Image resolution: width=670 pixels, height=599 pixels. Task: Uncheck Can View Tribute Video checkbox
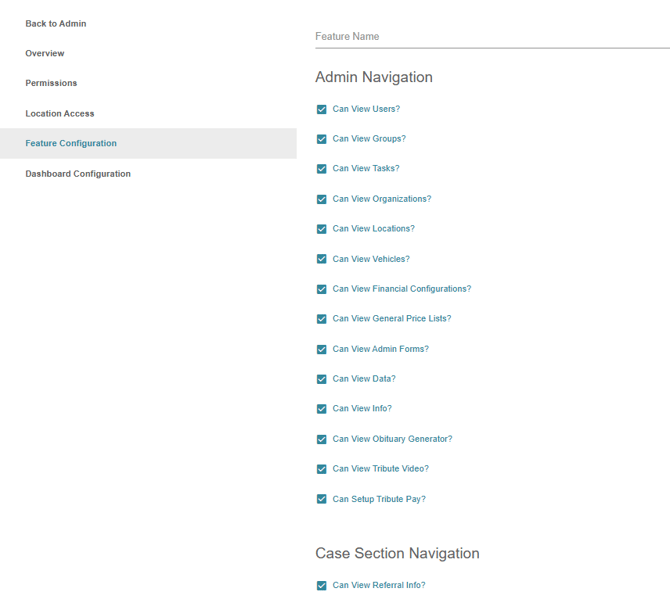tap(322, 469)
